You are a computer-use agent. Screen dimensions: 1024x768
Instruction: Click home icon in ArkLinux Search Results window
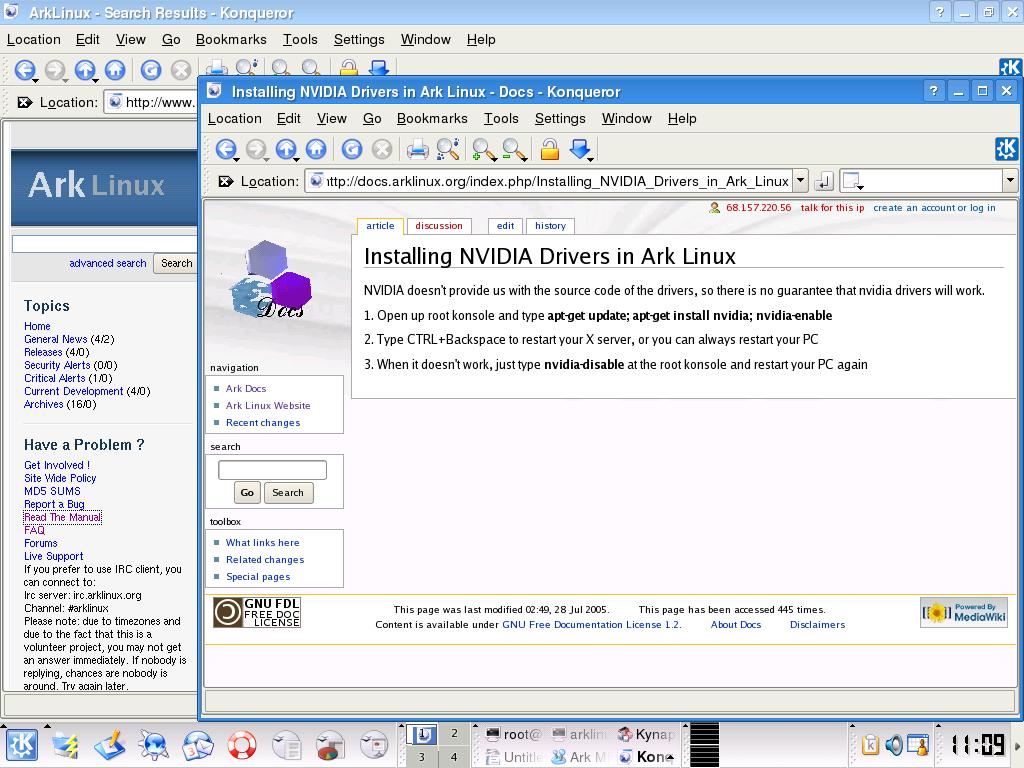coord(115,70)
